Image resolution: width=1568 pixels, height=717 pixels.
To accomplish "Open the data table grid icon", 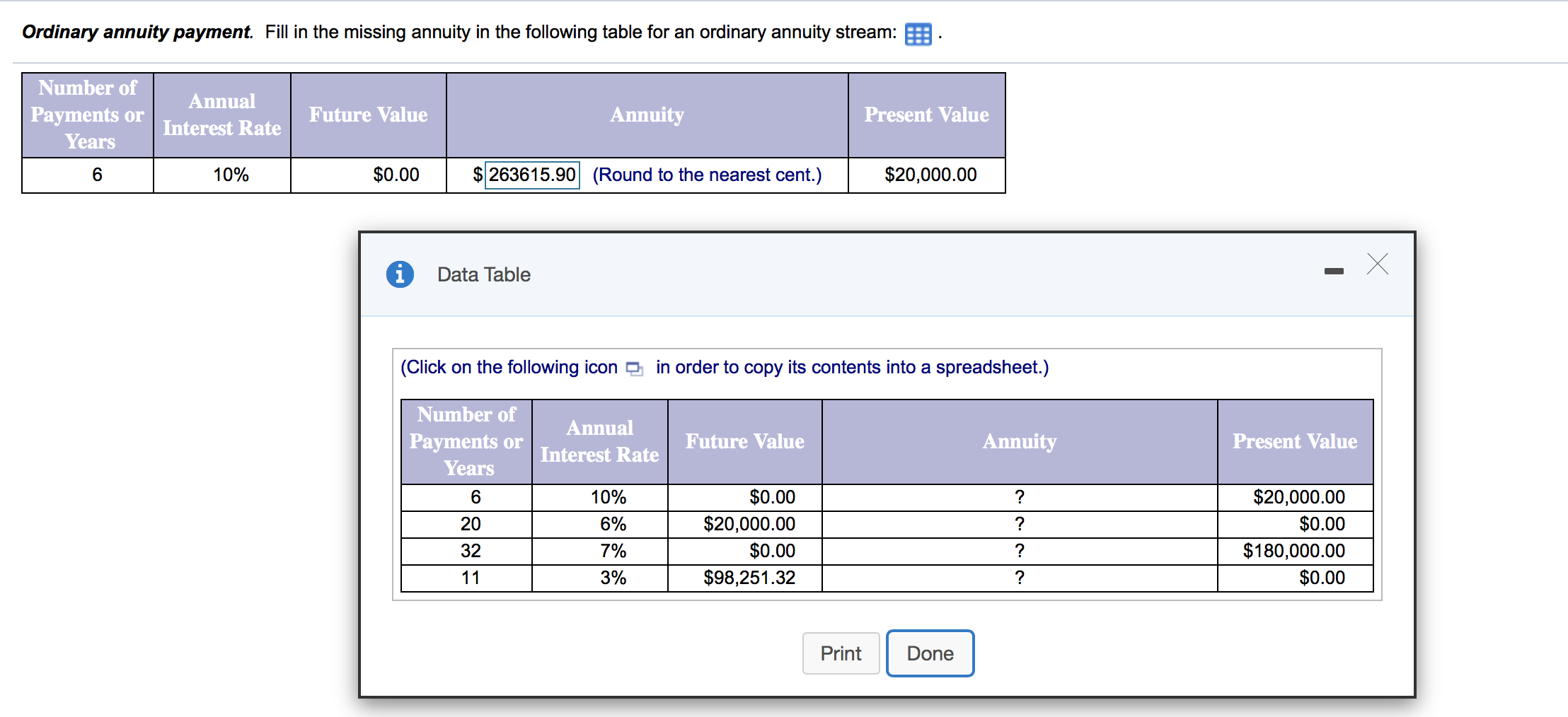I will coord(918,34).
